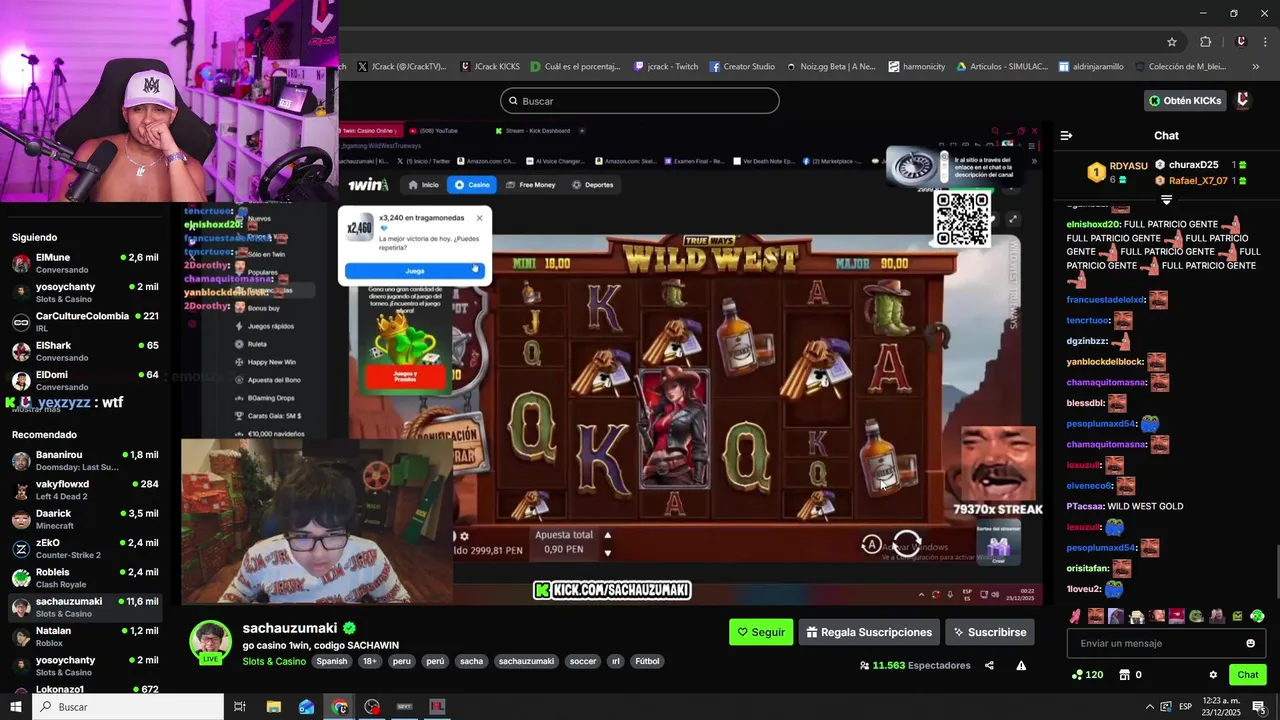This screenshot has height=720, width=1280.
Task: Open the sachauzumaki channel avatar
Action: click(211, 641)
